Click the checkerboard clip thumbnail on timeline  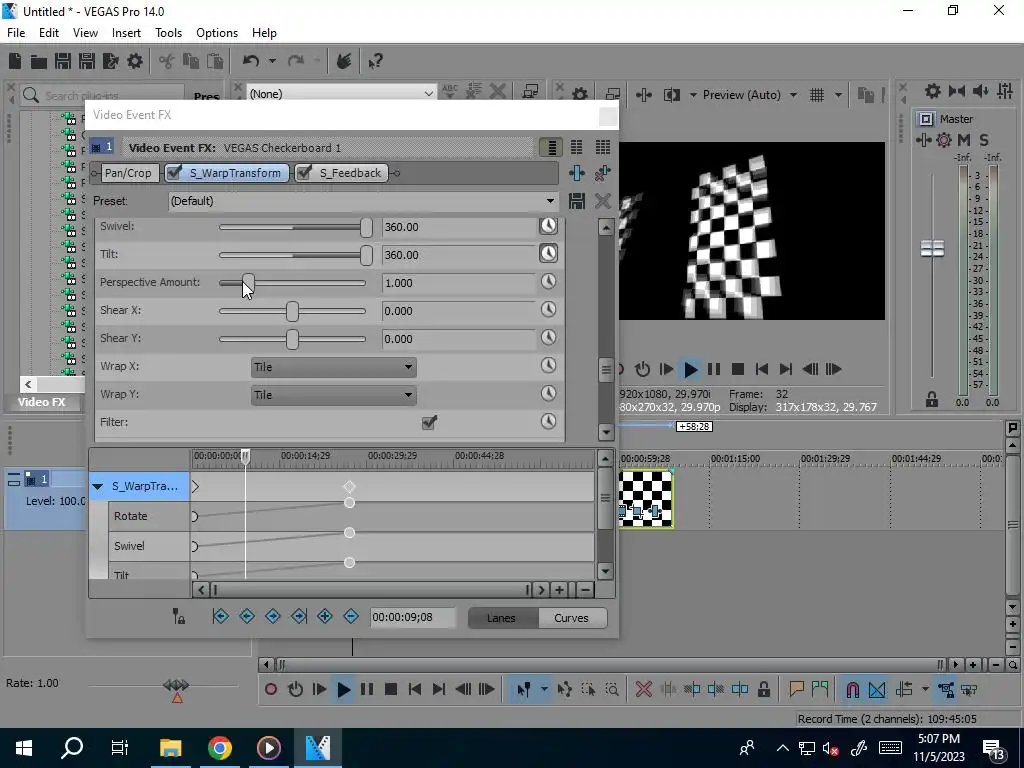646,498
